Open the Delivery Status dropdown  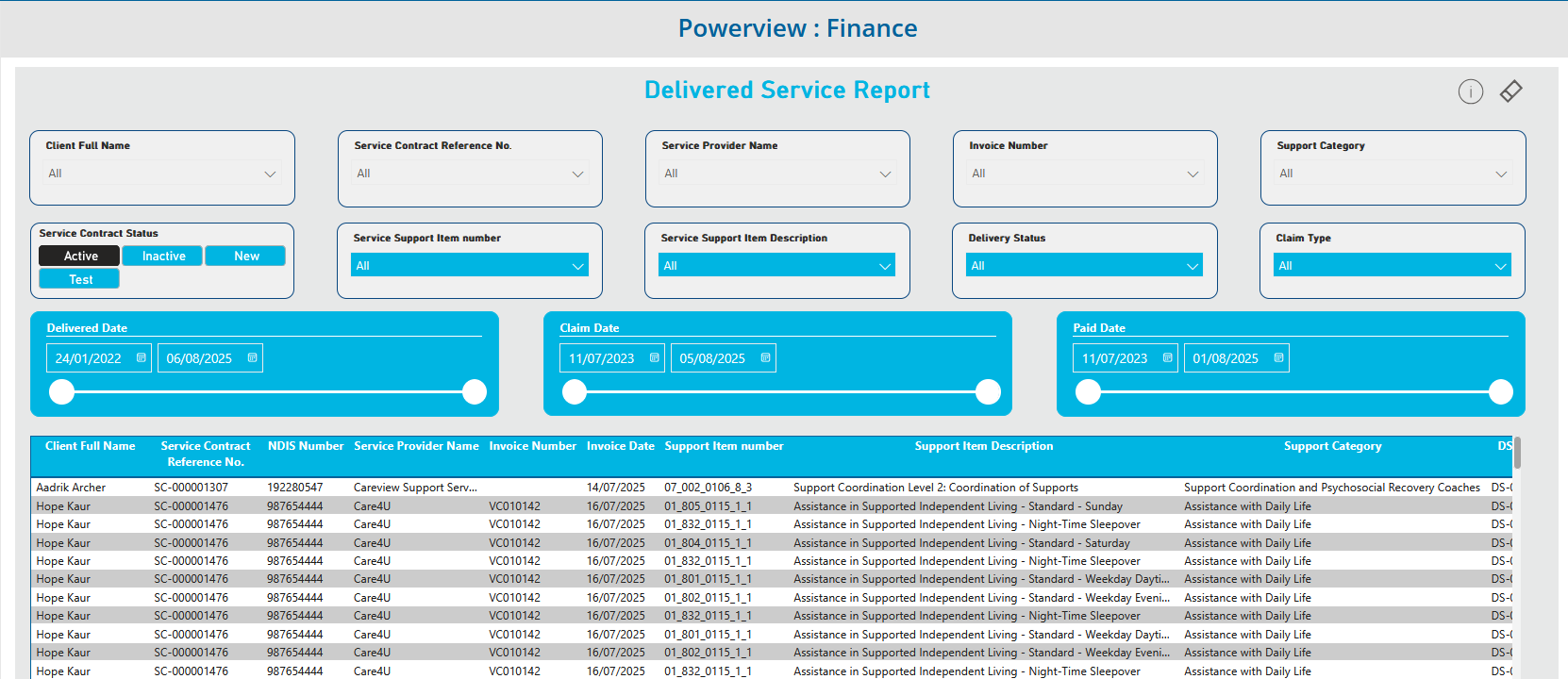pyautogui.click(x=1085, y=265)
